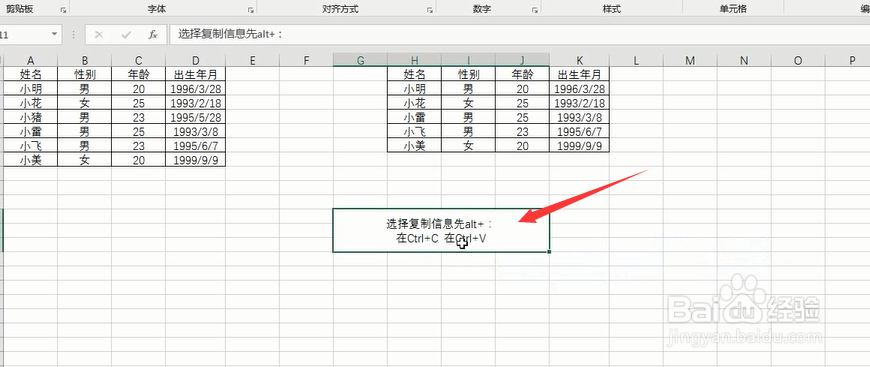Select column B header
This screenshot has width=870, height=367.
[84, 61]
